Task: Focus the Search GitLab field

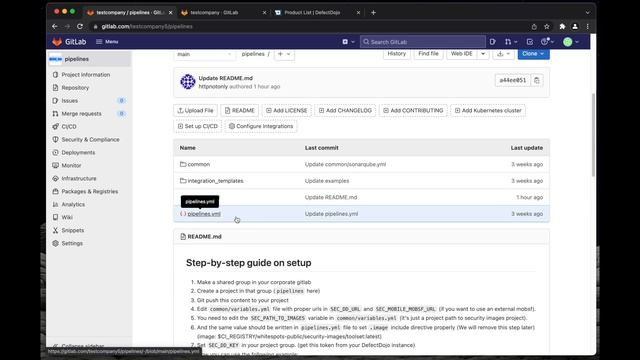Action: (423, 42)
